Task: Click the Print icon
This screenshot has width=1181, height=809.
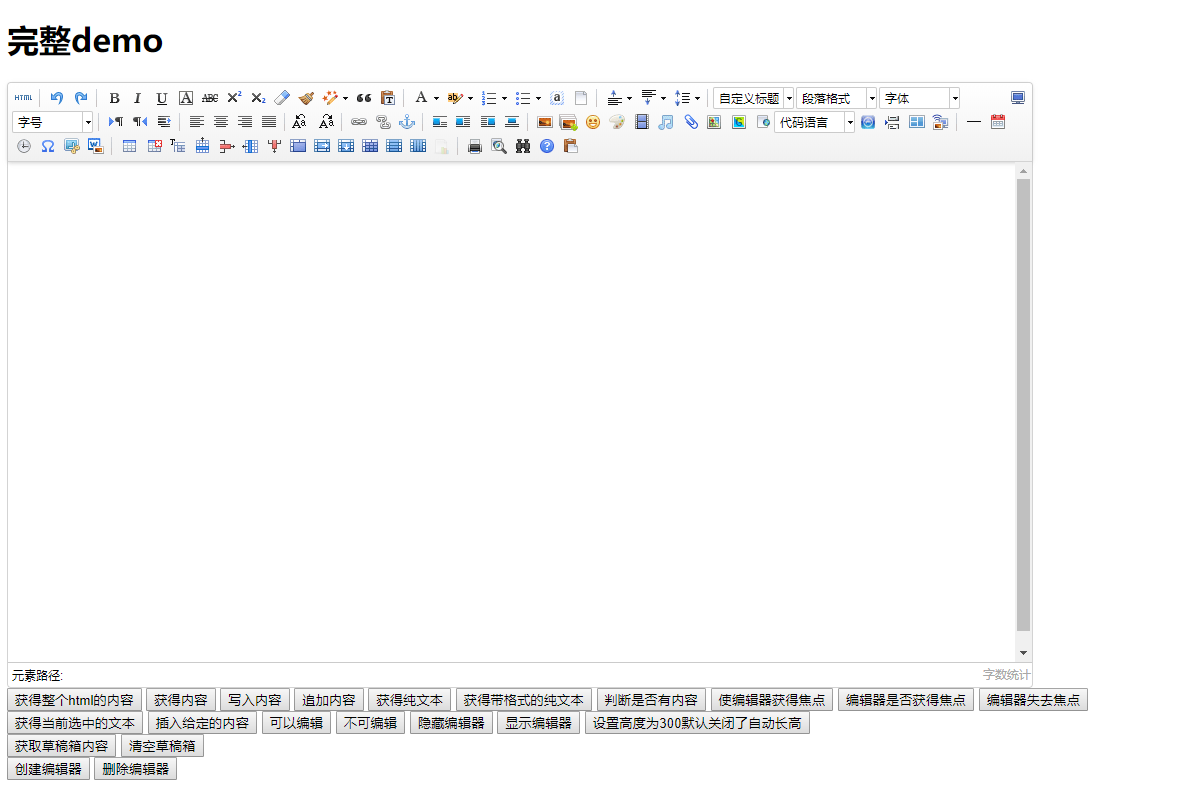Action: (x=474, y=145)
